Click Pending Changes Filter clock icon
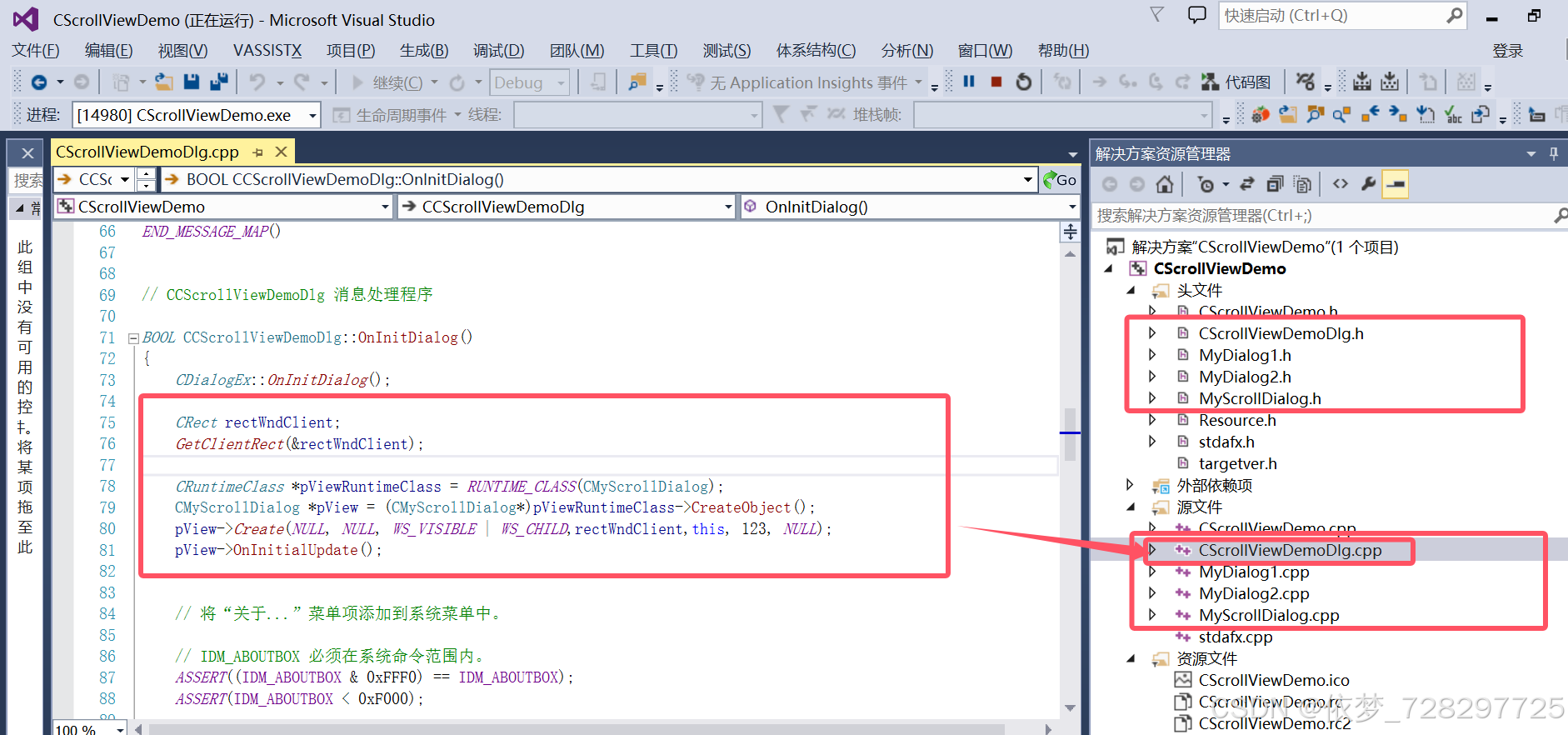Screen dimensions: 1568x735 pyautogui.click(x=1206, y=184)
